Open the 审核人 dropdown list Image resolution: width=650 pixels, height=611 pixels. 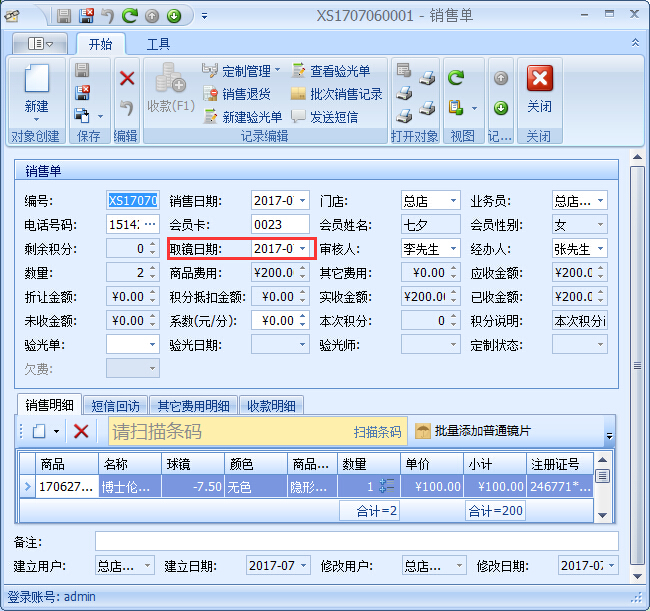(453, 248)
